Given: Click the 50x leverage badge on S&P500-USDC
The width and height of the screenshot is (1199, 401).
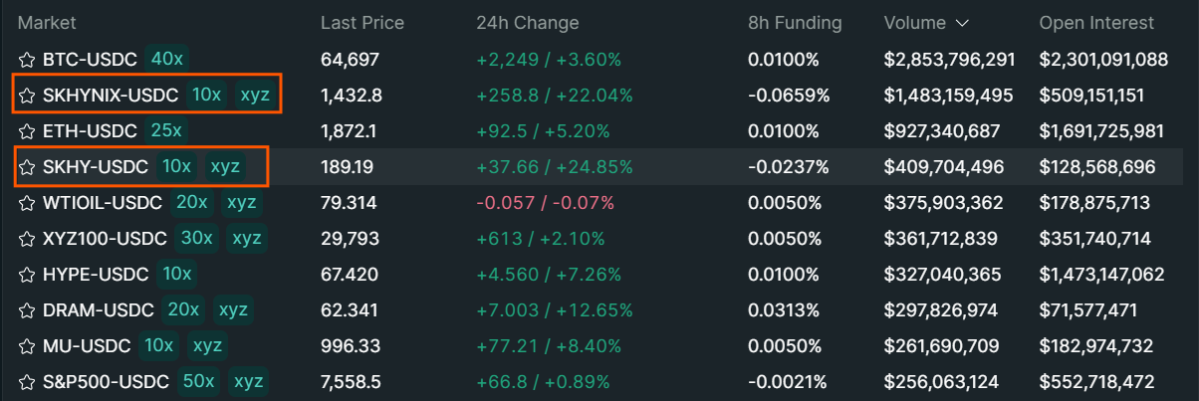Looking at the screenshot, I should pos(198,381).
